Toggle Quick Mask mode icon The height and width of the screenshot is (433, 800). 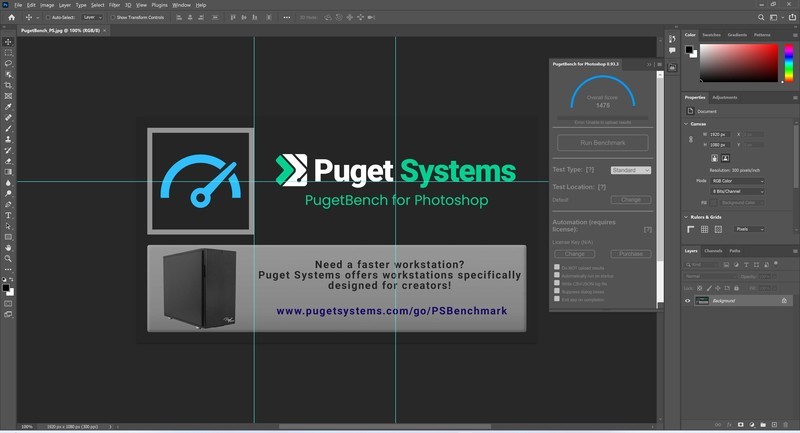click(x=8, y=303)
